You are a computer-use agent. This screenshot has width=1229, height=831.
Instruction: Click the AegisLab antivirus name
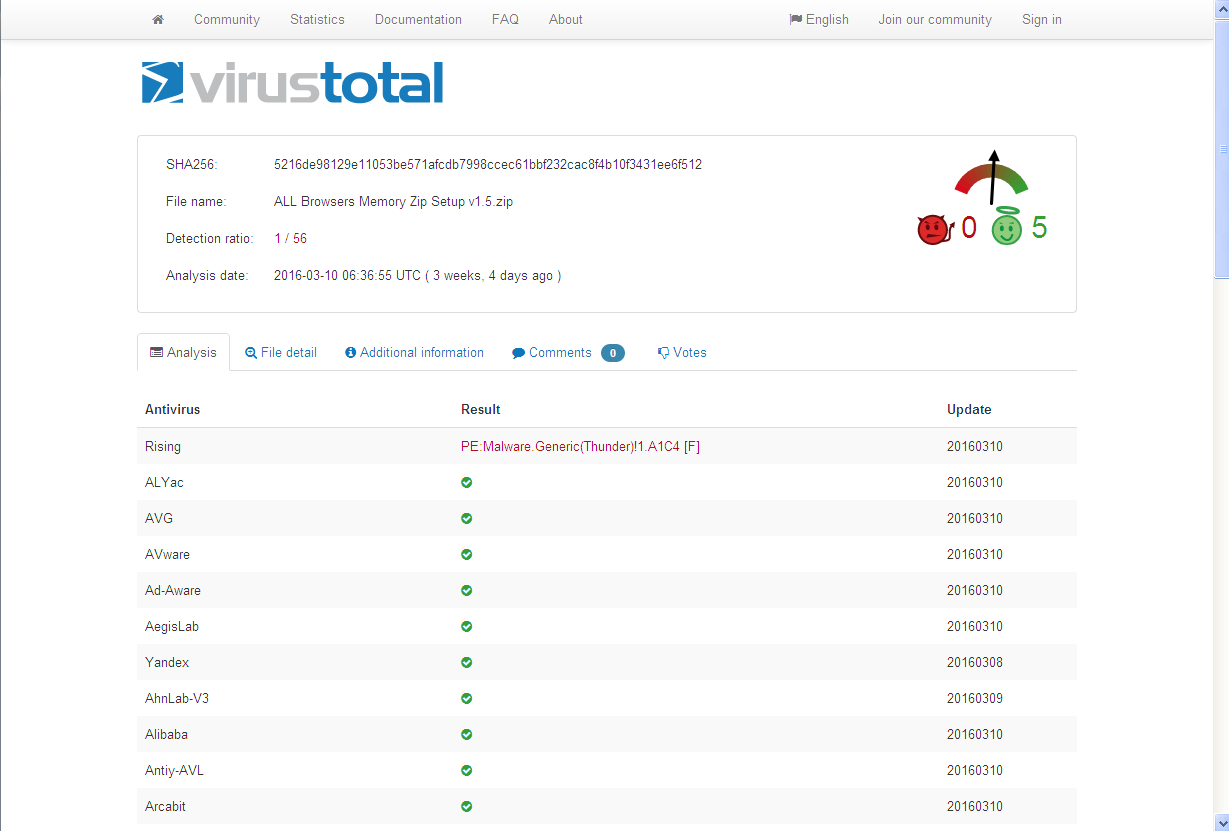(x=172, y=626)
